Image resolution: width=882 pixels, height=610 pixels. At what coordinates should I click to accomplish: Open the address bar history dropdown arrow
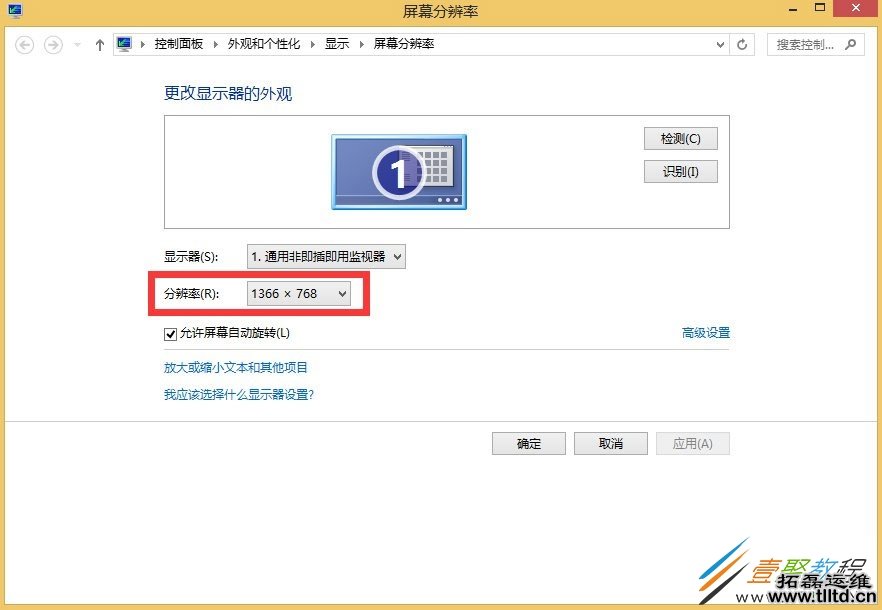[718, 44]
